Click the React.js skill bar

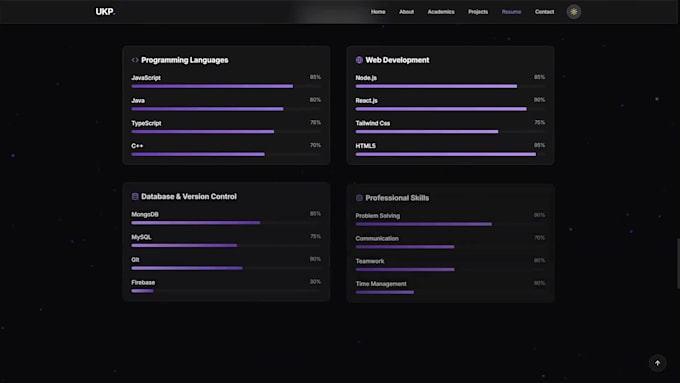[x=450, y=109]
